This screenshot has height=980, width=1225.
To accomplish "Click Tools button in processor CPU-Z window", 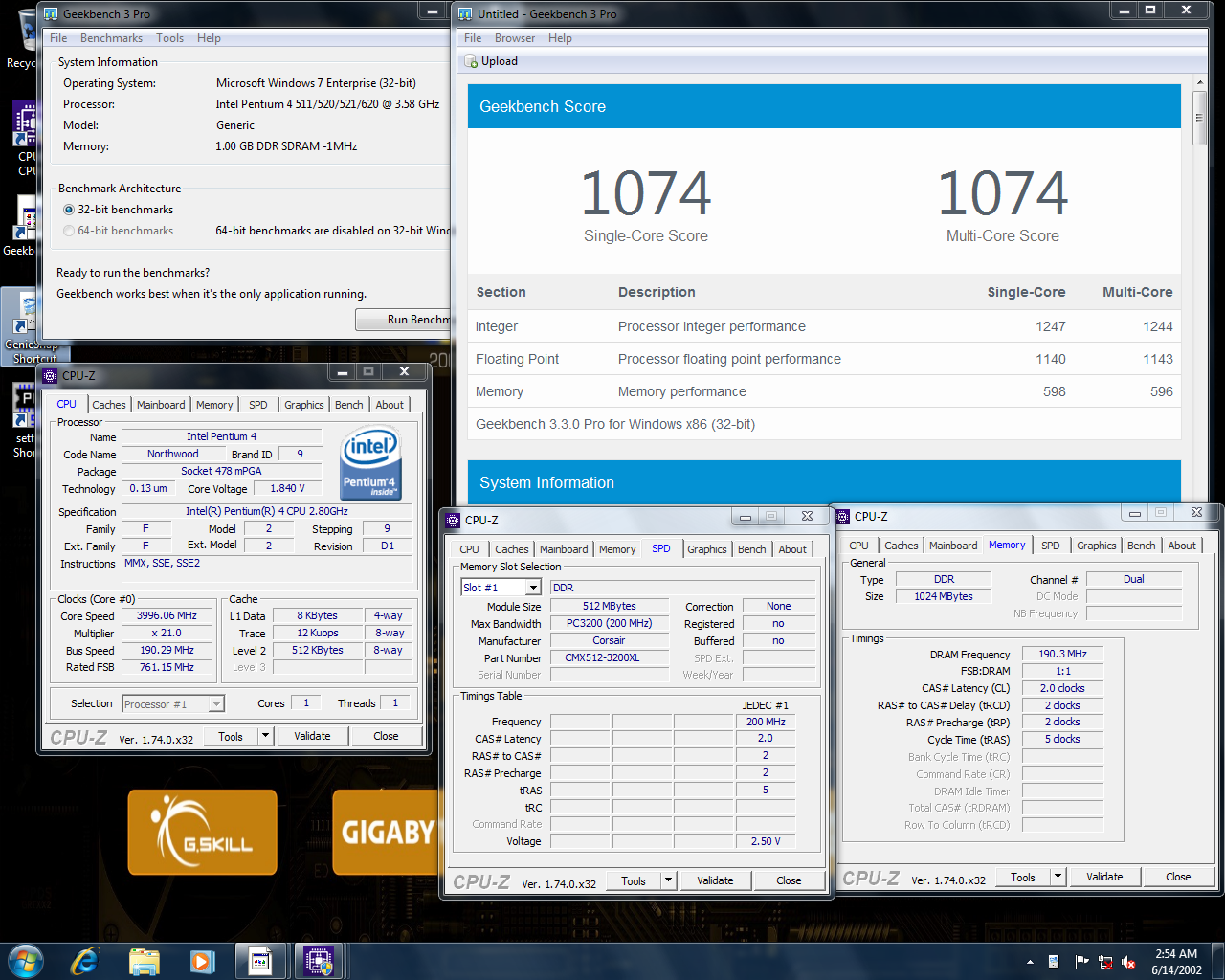I will 231,736.
